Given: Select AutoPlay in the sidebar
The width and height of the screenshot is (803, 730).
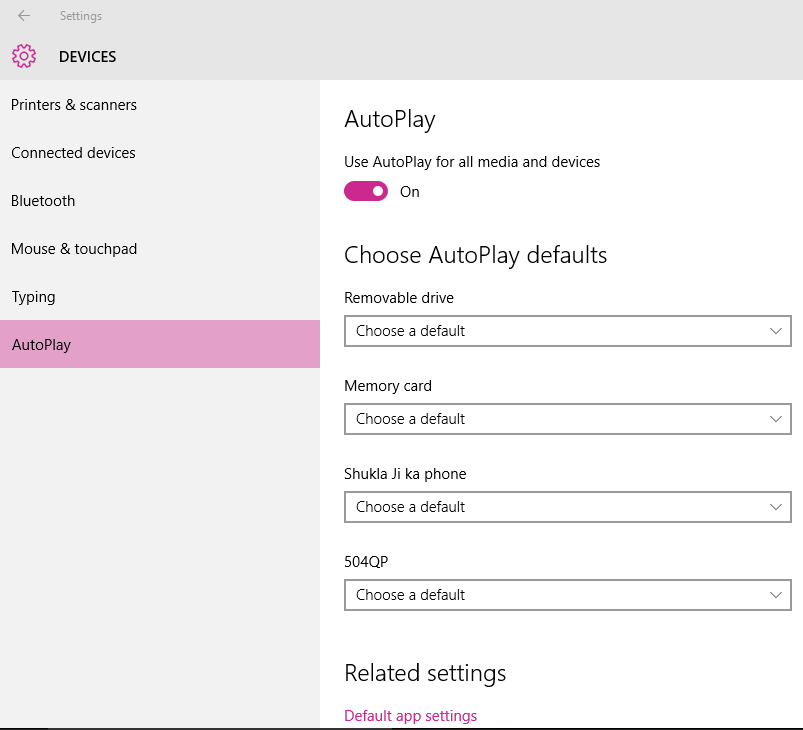Looking at the screenshot, I should [41, 345].
